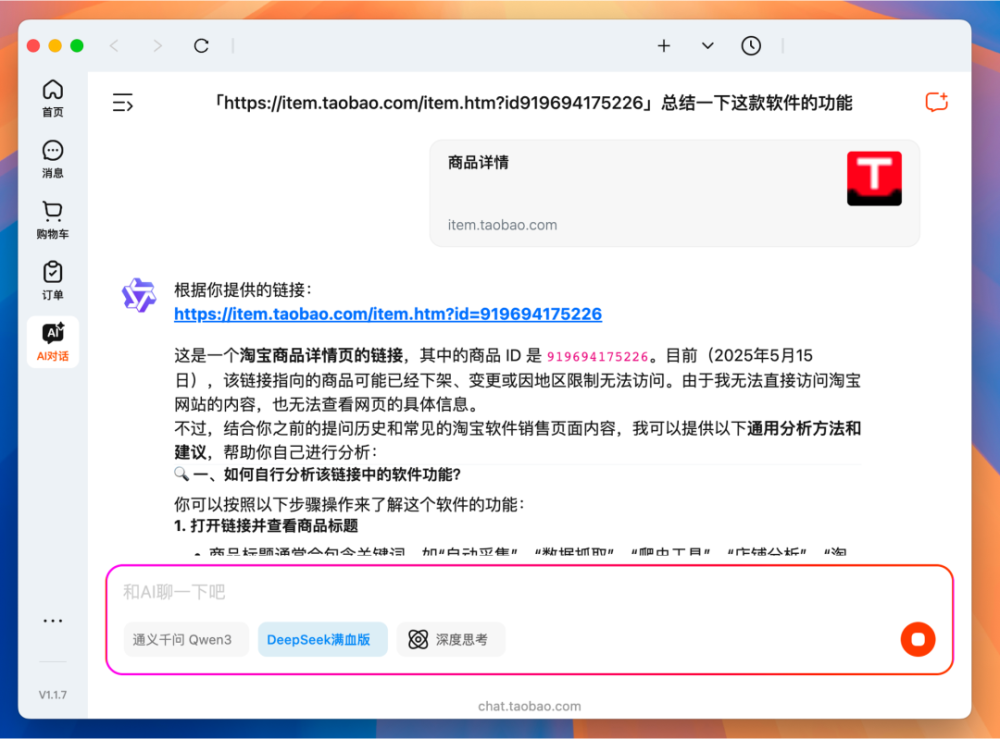Stop generation with orange stop button
The image size is (1000, 739).
[918, 640]
